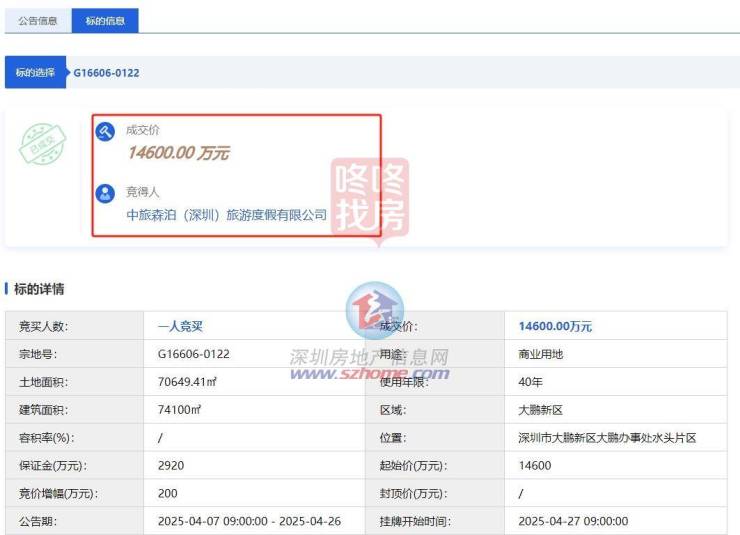Click the 2025-04-27 09:00:00 listing start time
The image size is (740, 535).
[x=573, y=521]
